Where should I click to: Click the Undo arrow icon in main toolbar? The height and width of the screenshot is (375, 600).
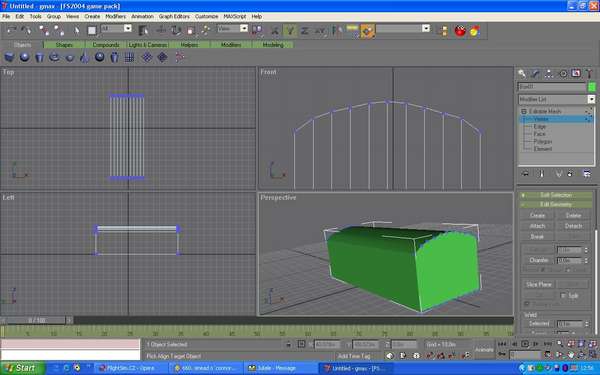[x=11, y=30]
